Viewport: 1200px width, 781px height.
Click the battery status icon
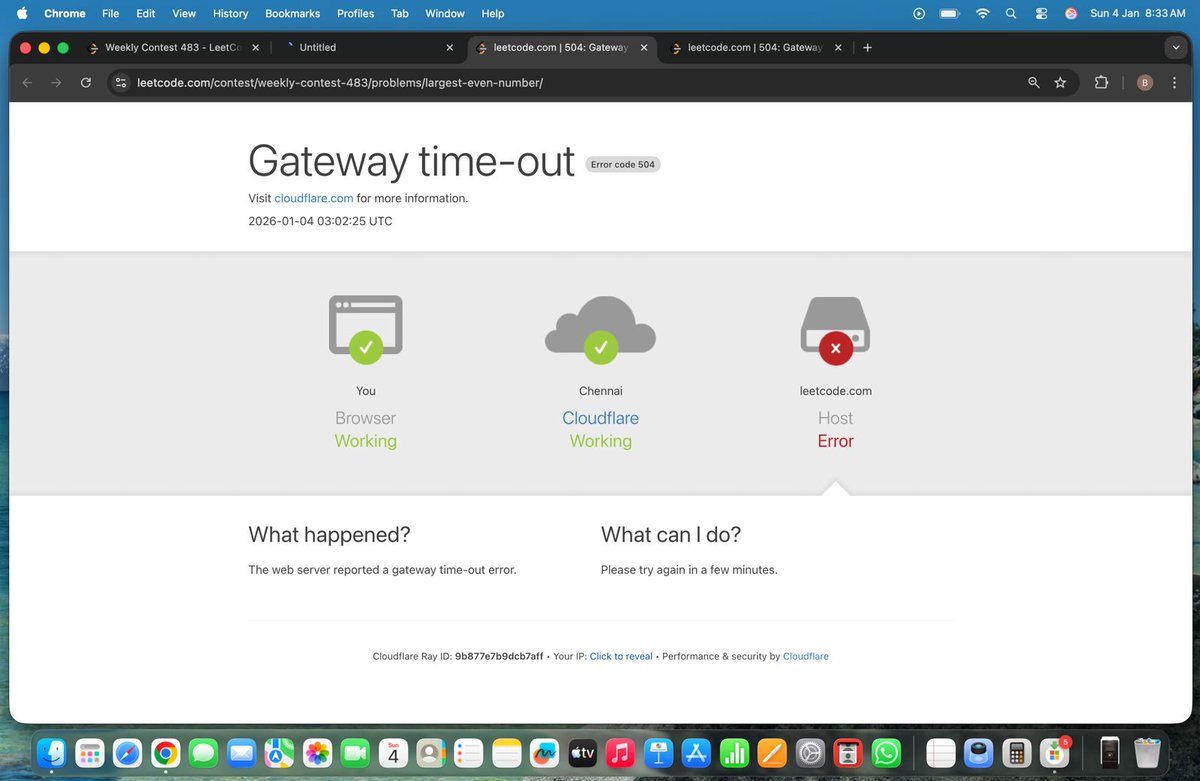pyautogui.click(x=949, y=14)
